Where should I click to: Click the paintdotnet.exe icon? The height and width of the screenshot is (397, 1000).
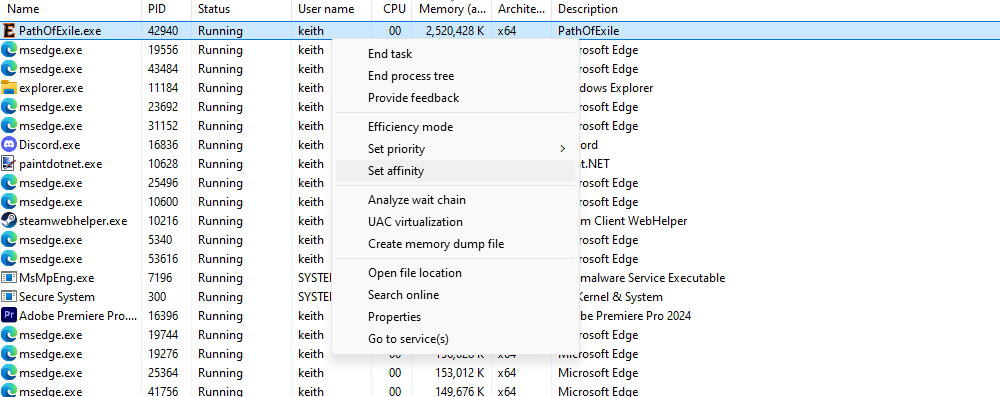click(x=9, y=163)
